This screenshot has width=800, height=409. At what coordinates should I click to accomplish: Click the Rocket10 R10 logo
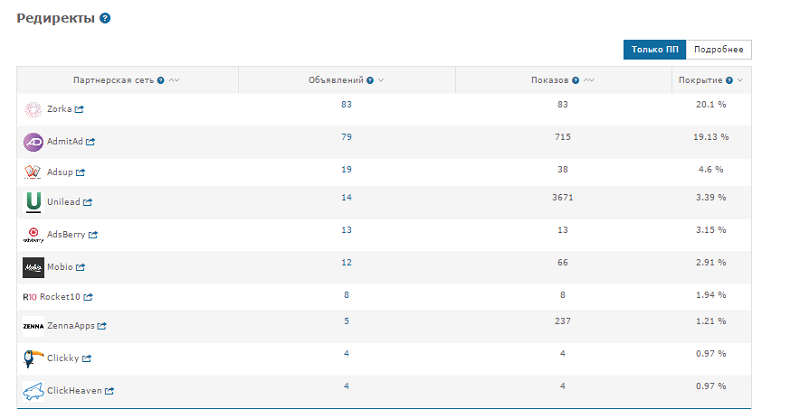(30, 297)
